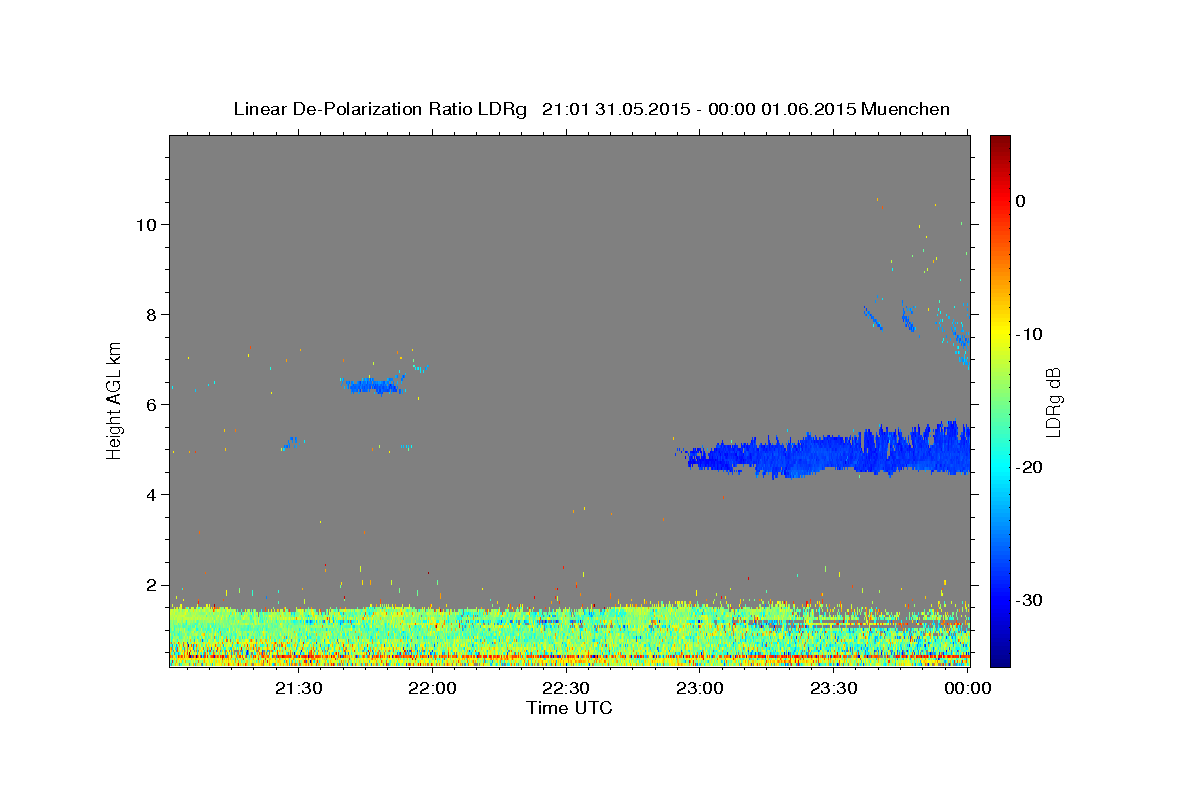Click the height tick label 2

[152, 585]
